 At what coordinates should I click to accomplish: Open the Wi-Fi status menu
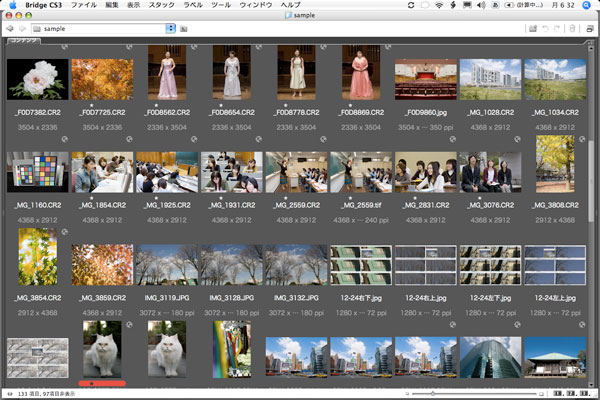pos(439,5)
